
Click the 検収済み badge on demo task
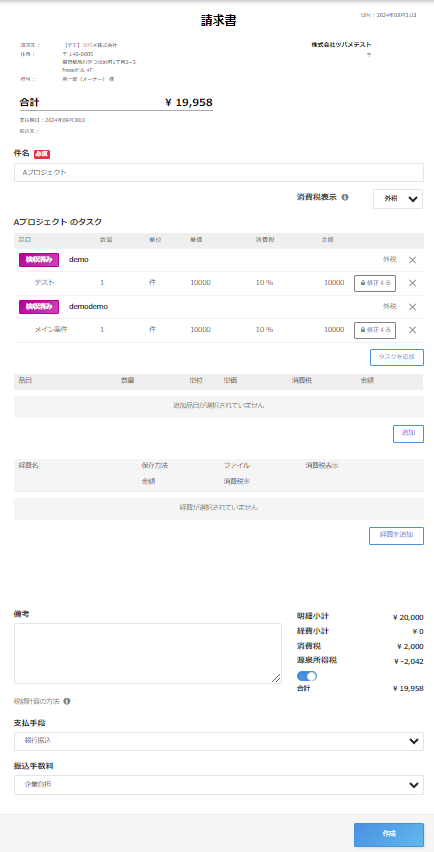point(39,260)
